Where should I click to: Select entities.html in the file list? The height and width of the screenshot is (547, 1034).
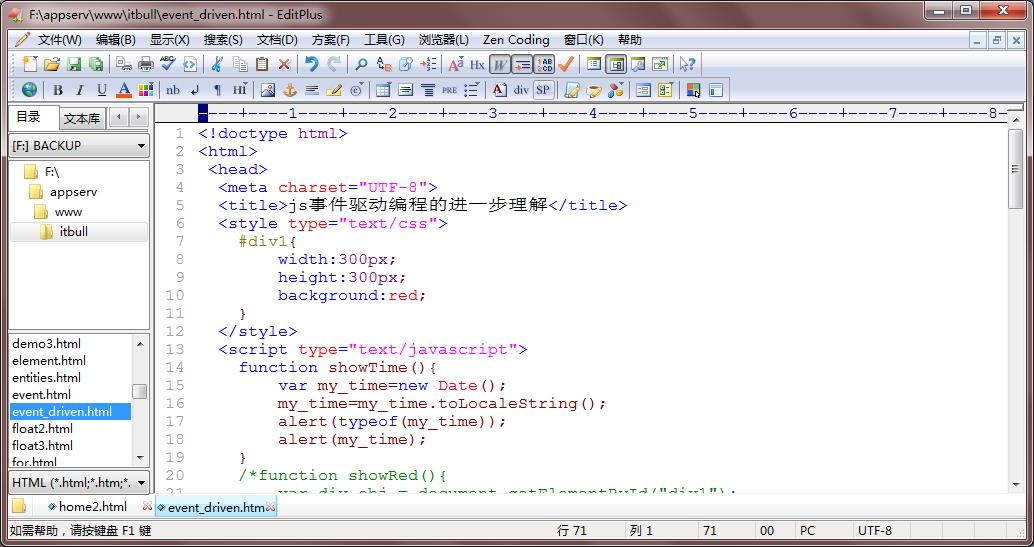pyautogui.click(x=47, y=377)
